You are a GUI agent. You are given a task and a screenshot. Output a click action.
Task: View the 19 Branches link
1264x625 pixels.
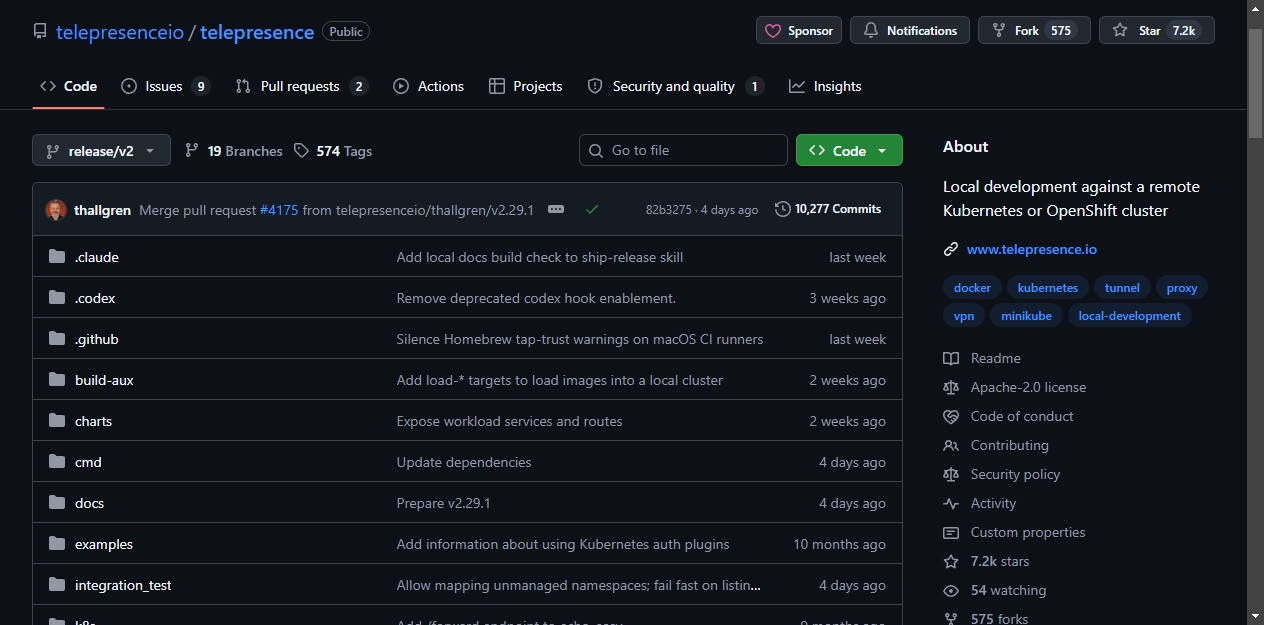(x=234, y=151)
